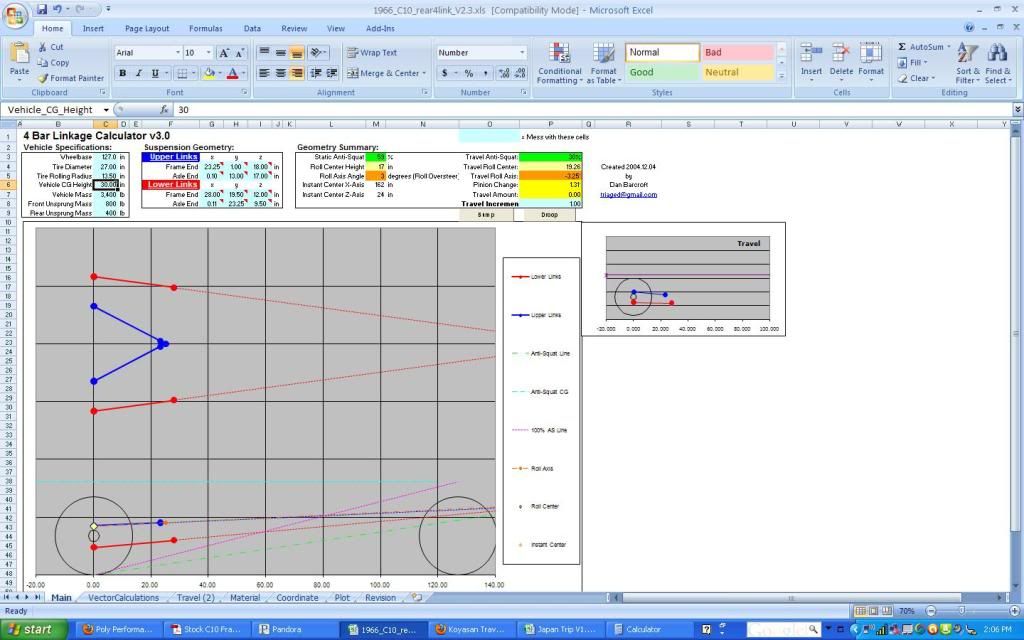Click the Format Painter brush icon
This screenshot has height=640, width=1024.
pos(44,78)
